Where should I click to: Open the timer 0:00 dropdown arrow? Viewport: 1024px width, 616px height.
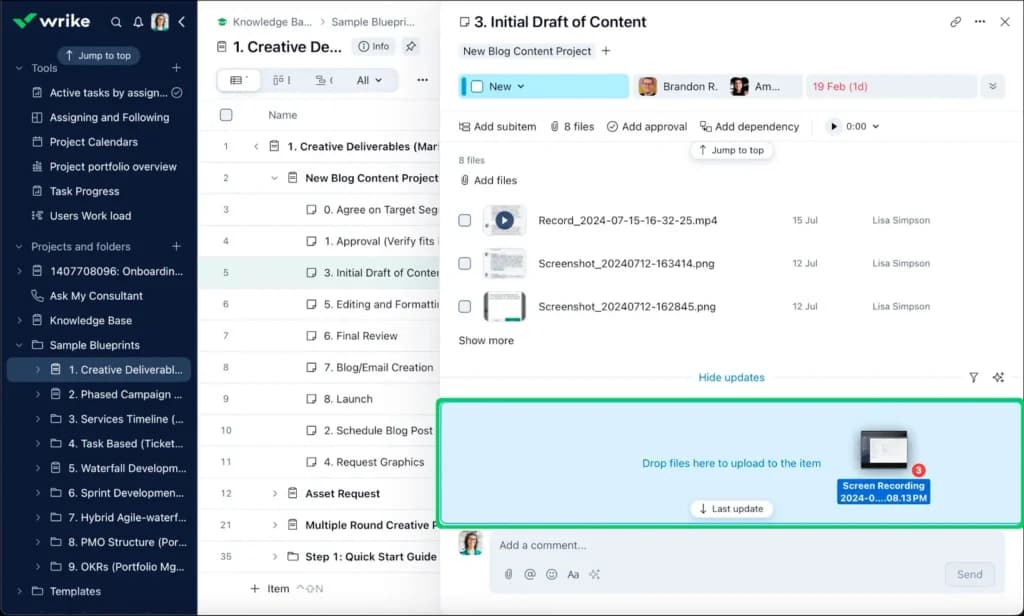[x=876, y=127]
